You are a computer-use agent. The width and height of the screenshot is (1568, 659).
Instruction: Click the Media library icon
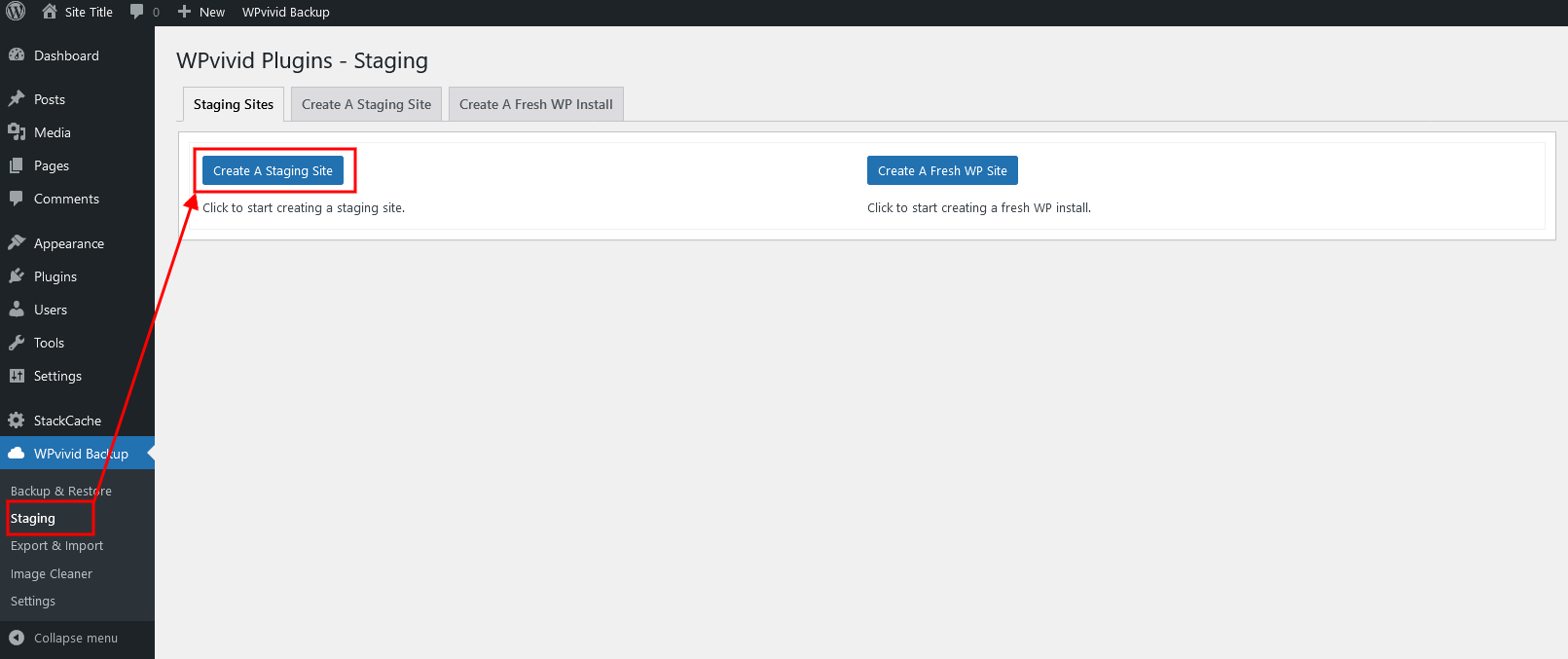click(x=17, y=132)
